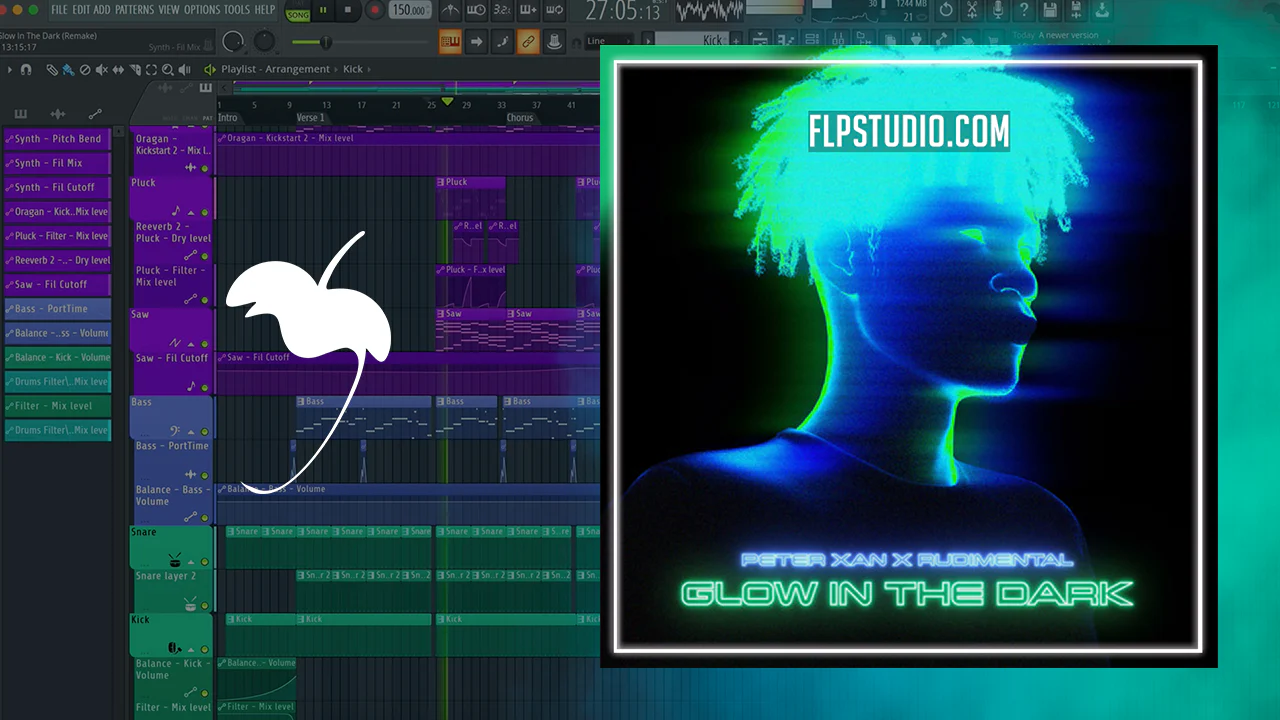This screenshot has width=1280, height=720.
Task: Mute the Bass track
Action: tap(205, 432)
